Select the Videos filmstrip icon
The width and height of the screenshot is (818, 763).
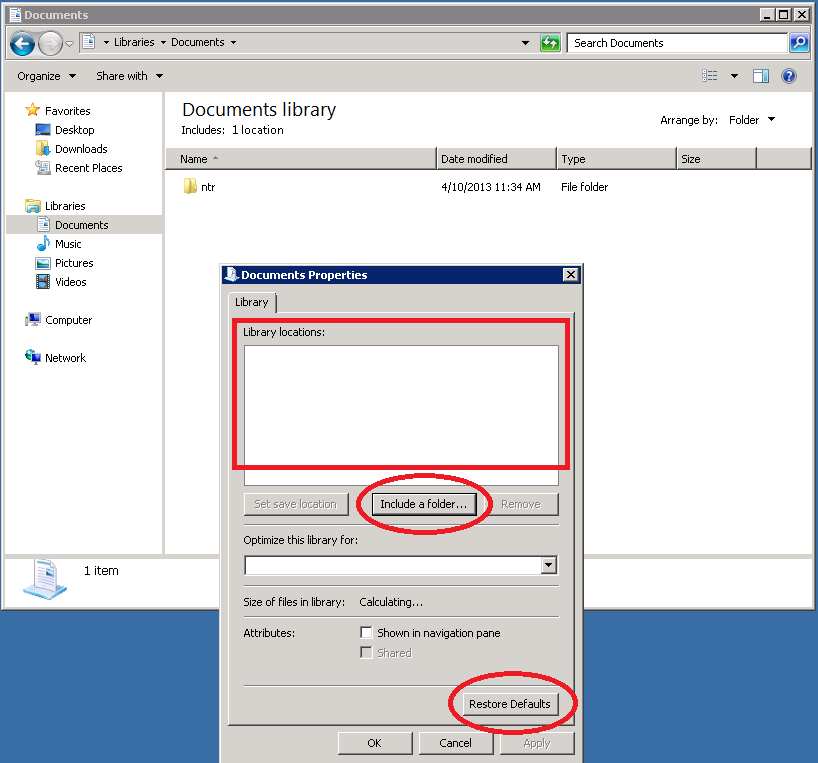click(x=43, y=282)
